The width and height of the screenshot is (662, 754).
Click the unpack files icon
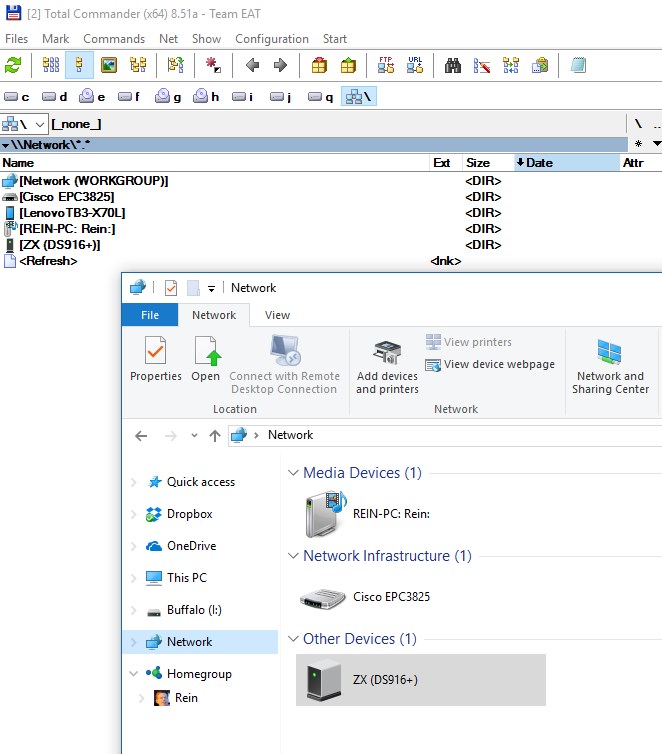click(348, 65)
